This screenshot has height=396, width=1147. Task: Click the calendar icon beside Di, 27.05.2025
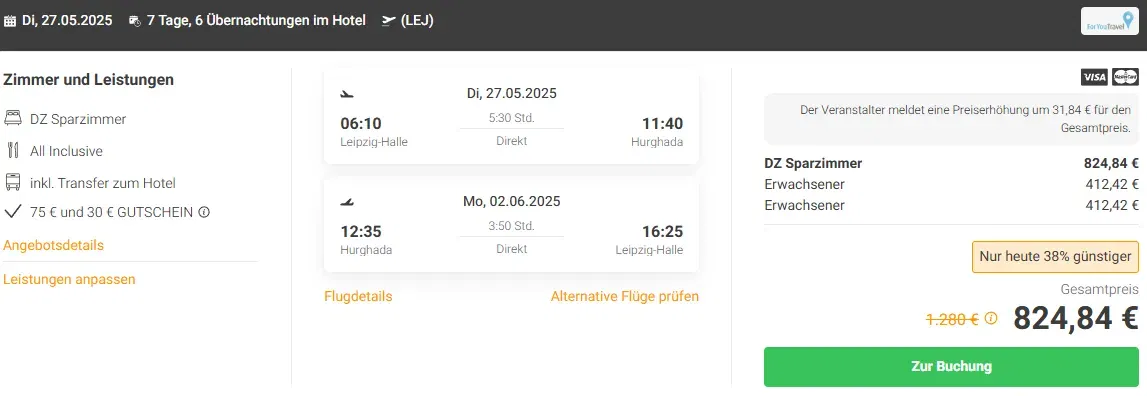pyautogui.click(x=10, y=21)
